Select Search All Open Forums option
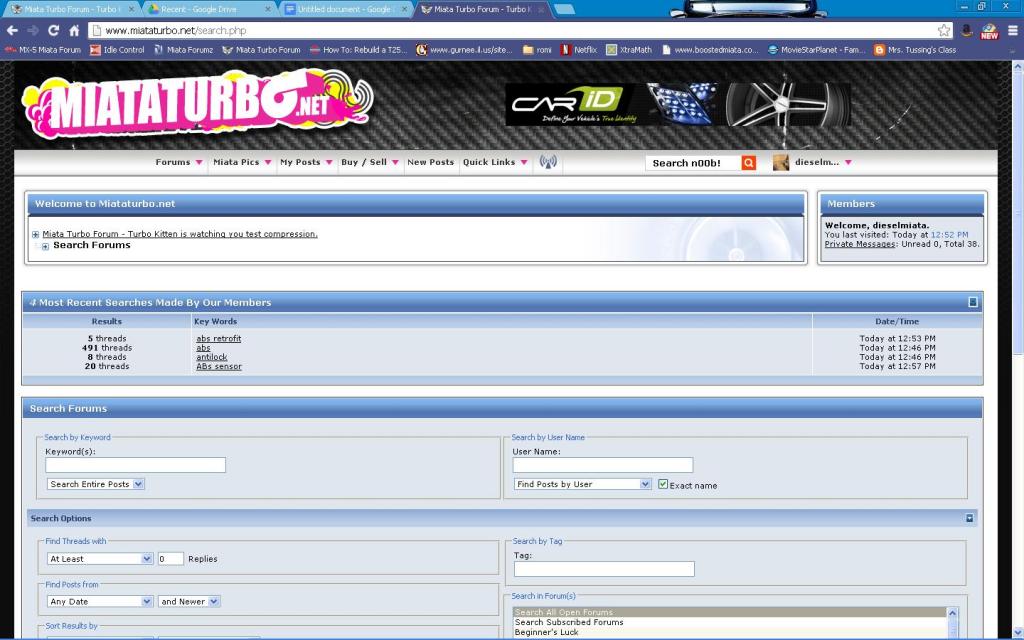 coord(729,612)
